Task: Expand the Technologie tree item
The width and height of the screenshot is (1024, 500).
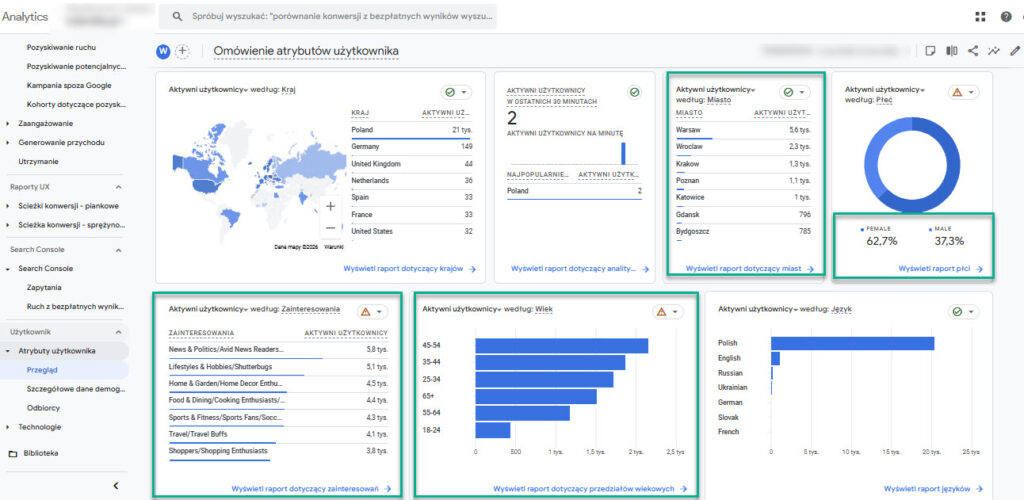Action: pos(9,427)
